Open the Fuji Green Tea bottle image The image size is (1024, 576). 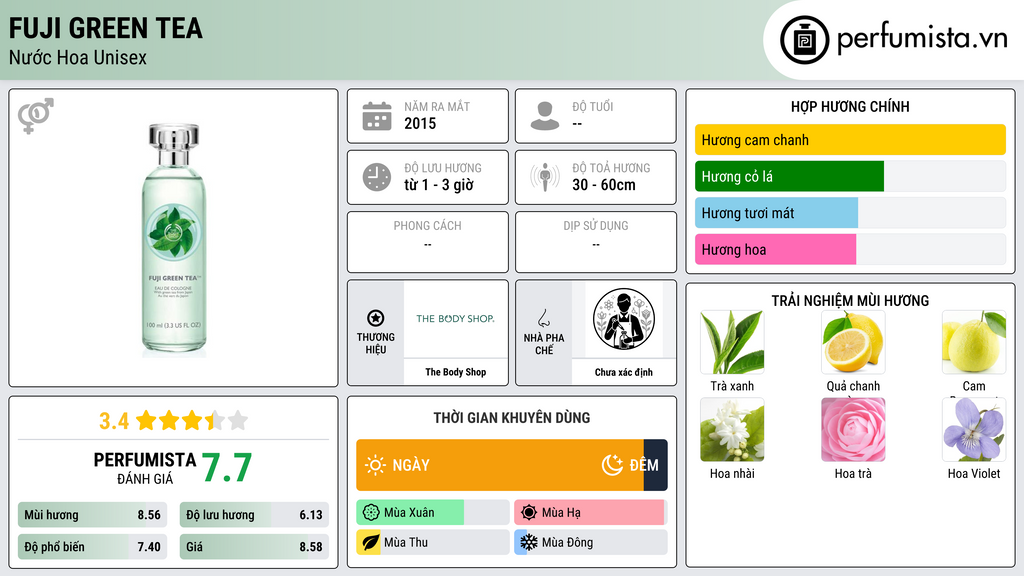click(x=174, y=238)
